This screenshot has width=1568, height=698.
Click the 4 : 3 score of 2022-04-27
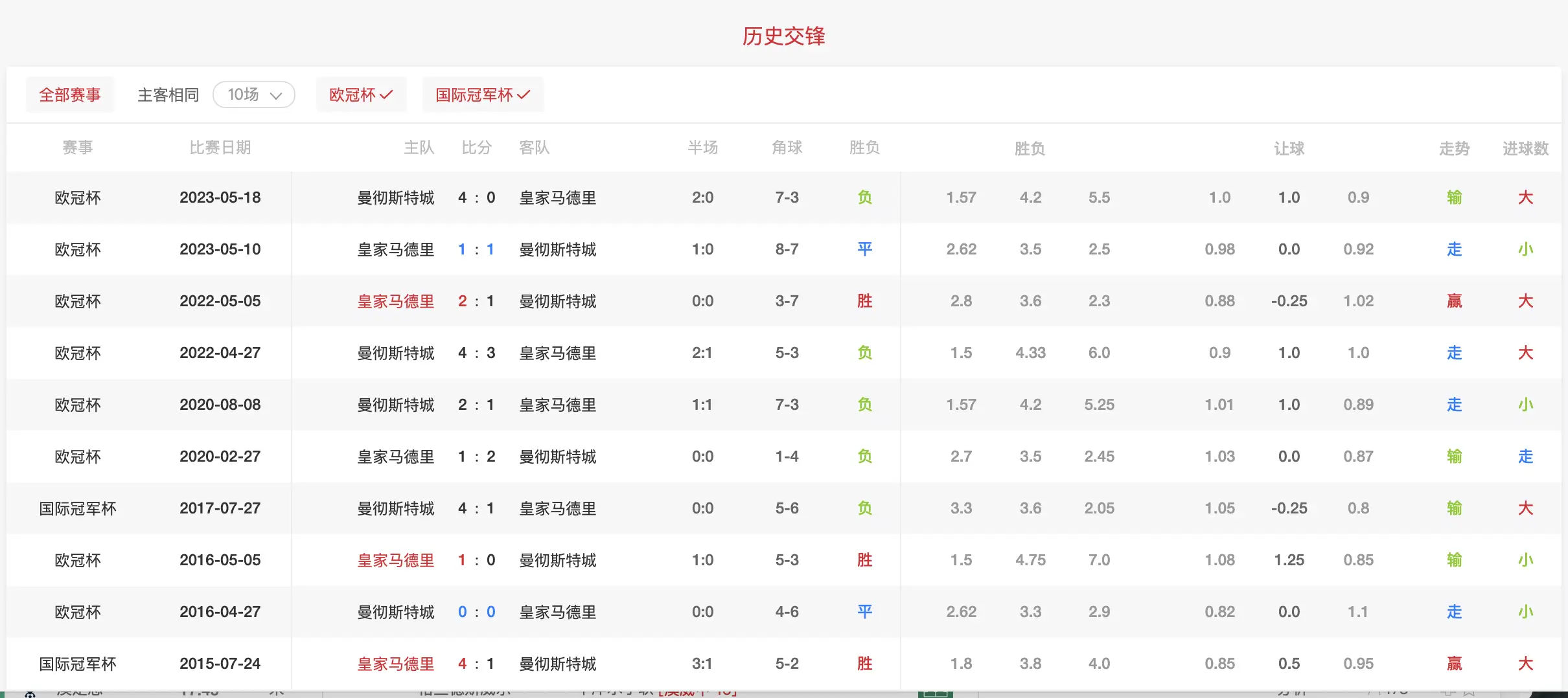477,353
